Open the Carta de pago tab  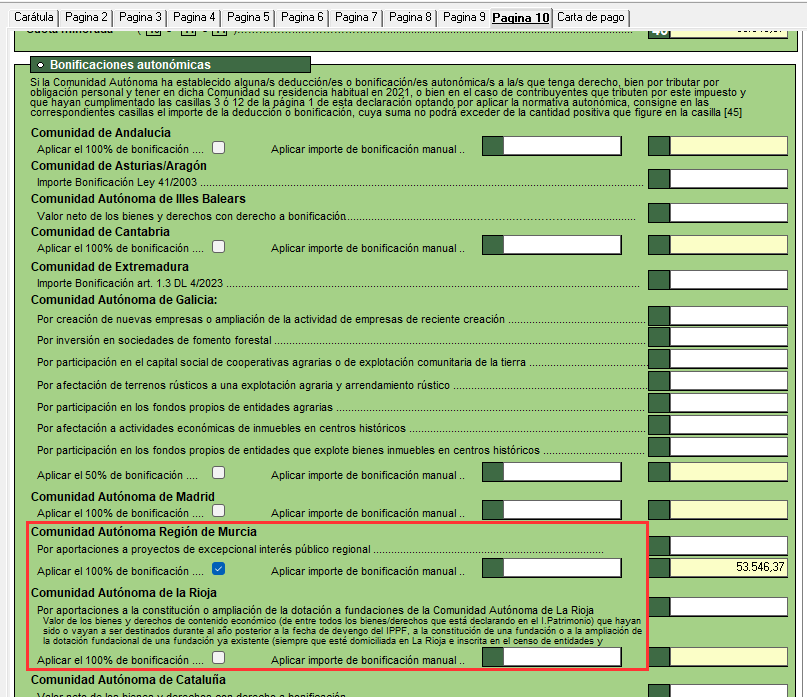coord(592,18)
